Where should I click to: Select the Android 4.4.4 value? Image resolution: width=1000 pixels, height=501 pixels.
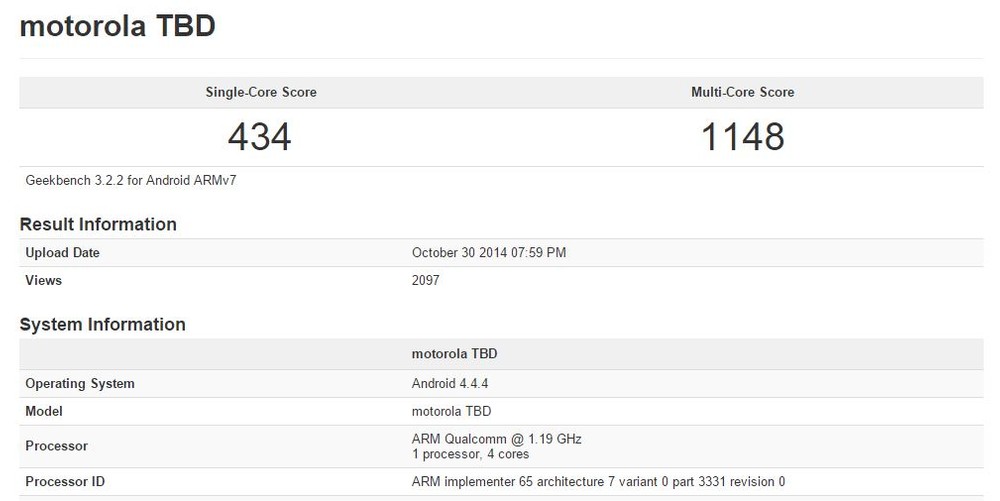click(450, 384)
